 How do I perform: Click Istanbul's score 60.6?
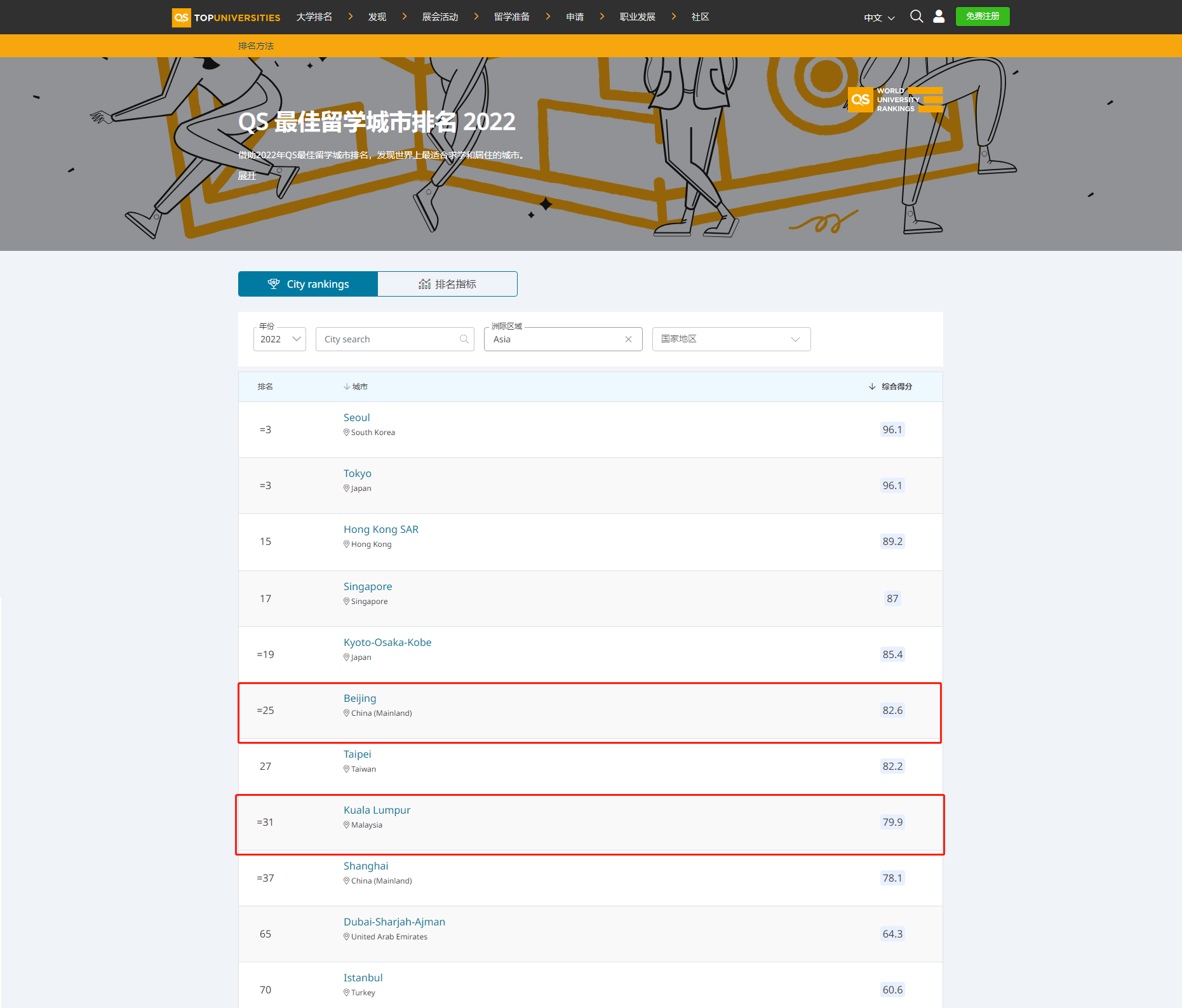pyautogui.click(x=892, y=990)
